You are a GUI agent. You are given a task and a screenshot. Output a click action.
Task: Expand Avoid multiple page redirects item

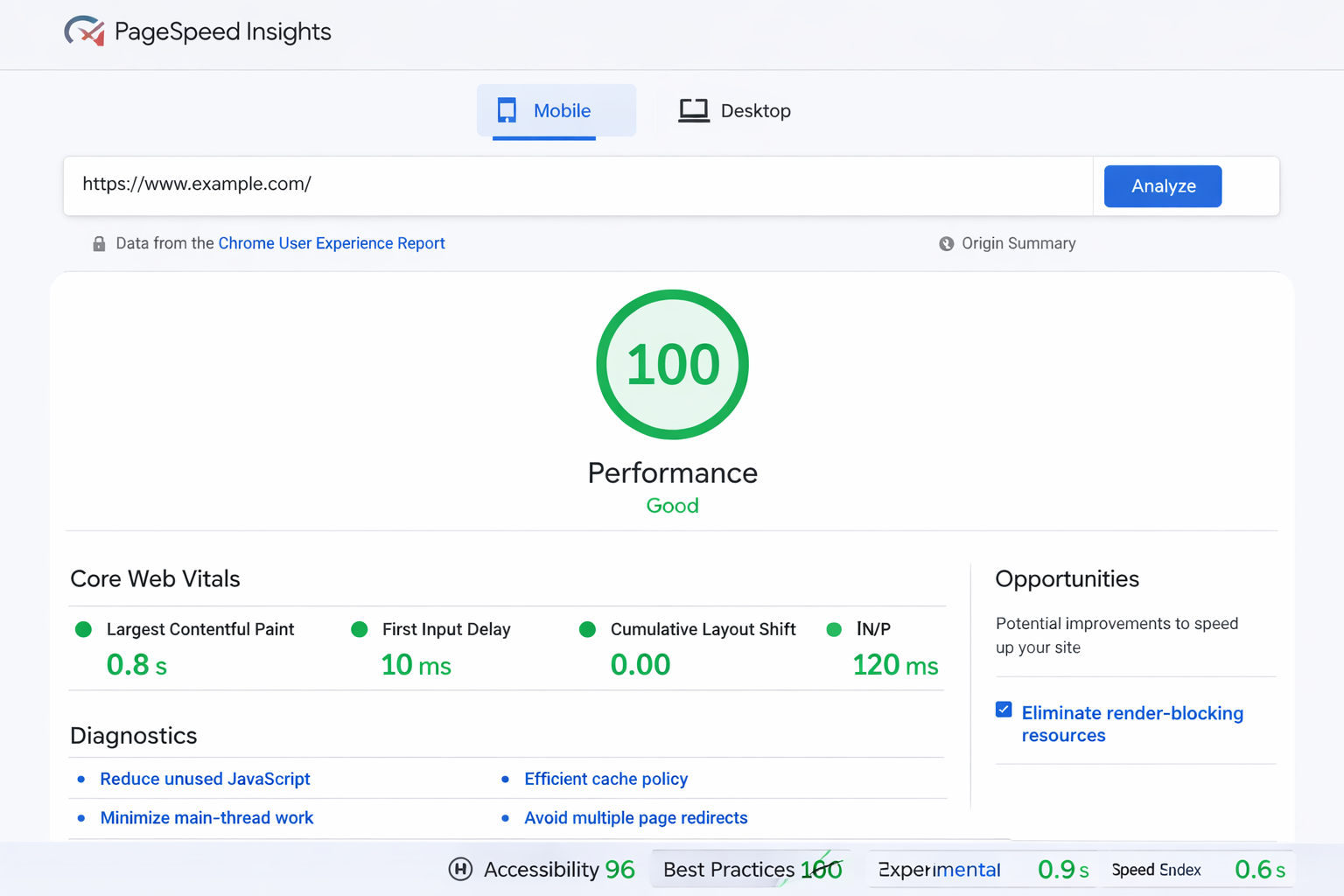point(635,818)
